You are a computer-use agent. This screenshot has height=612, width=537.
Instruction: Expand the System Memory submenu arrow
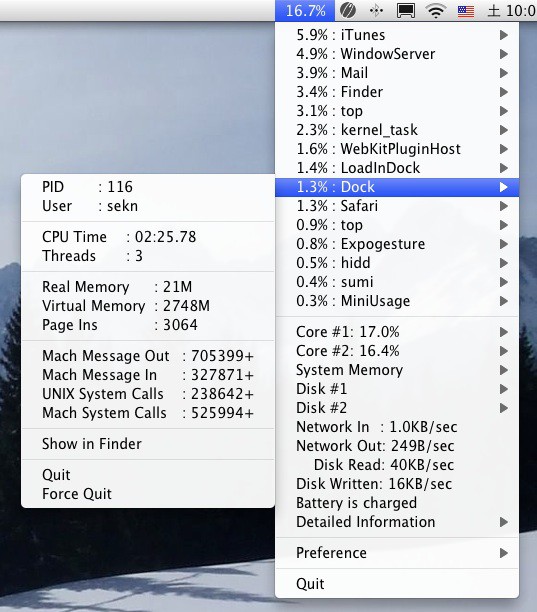pyautogui.click(x=504, y=370)
